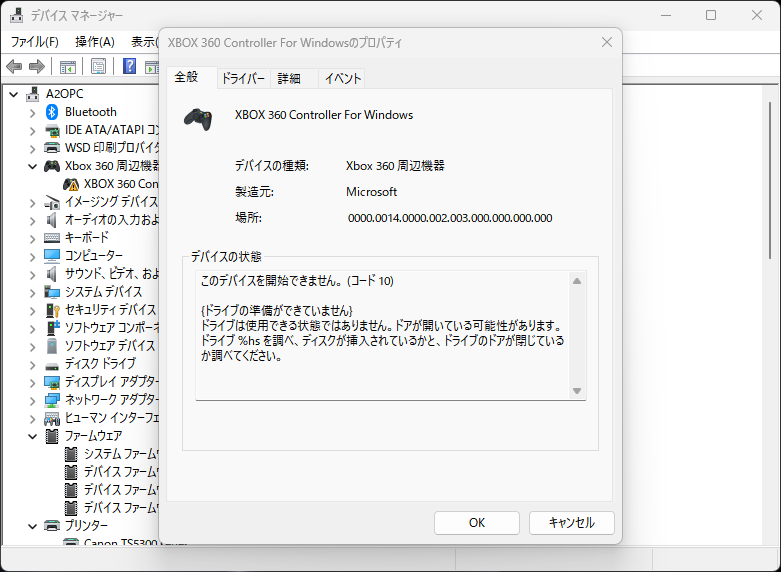Expand the ヒューマン インターフェイス node
The height and width of the screenshot is (572, 781).
tap(33, 419)
